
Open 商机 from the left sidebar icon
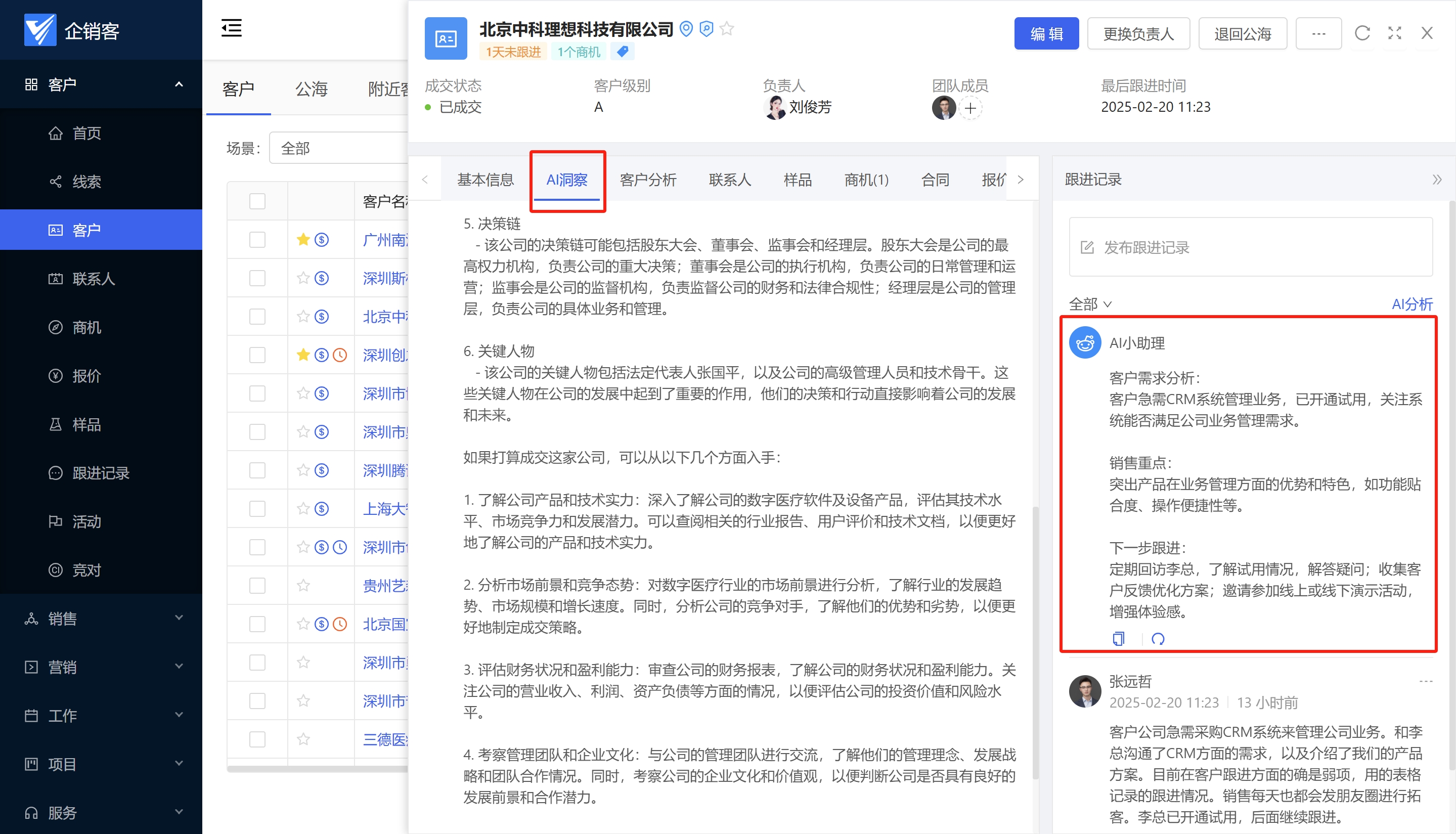coord(56,327)
